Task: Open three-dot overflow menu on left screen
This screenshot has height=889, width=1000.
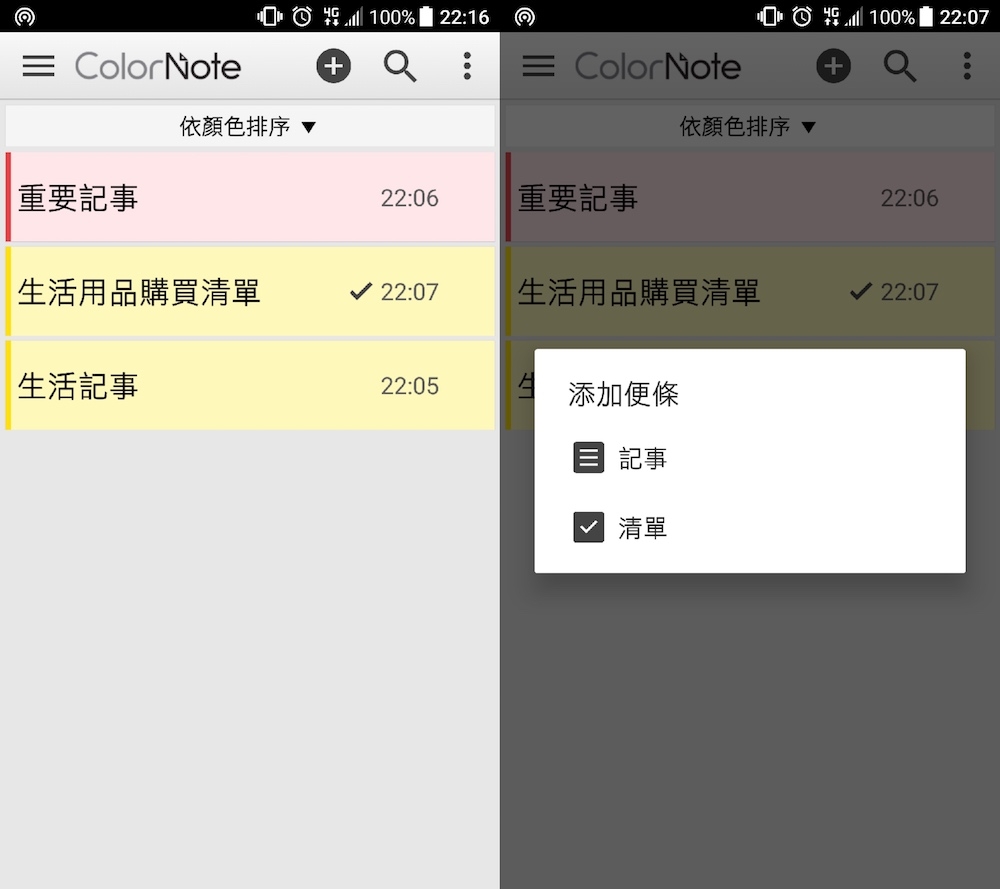Action: point(467,66)
